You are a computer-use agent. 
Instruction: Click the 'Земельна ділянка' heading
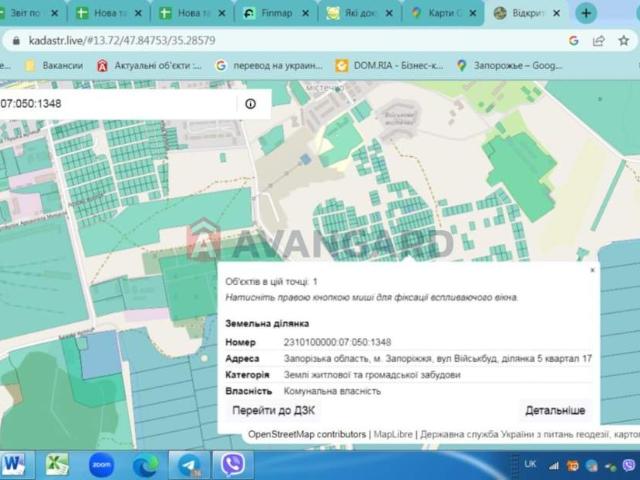click(267, 324)
